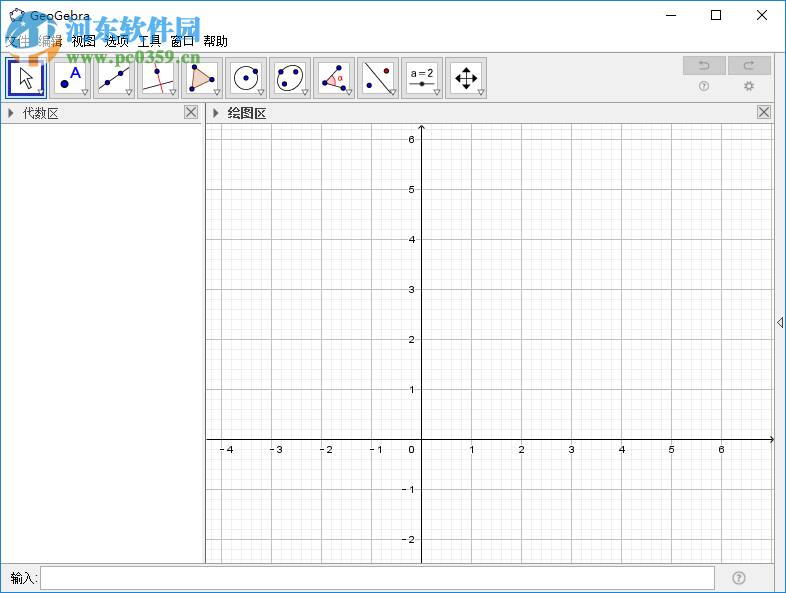786x593 pixels.
Task: Click the x-axis label -4
Action: pos(227,450)
